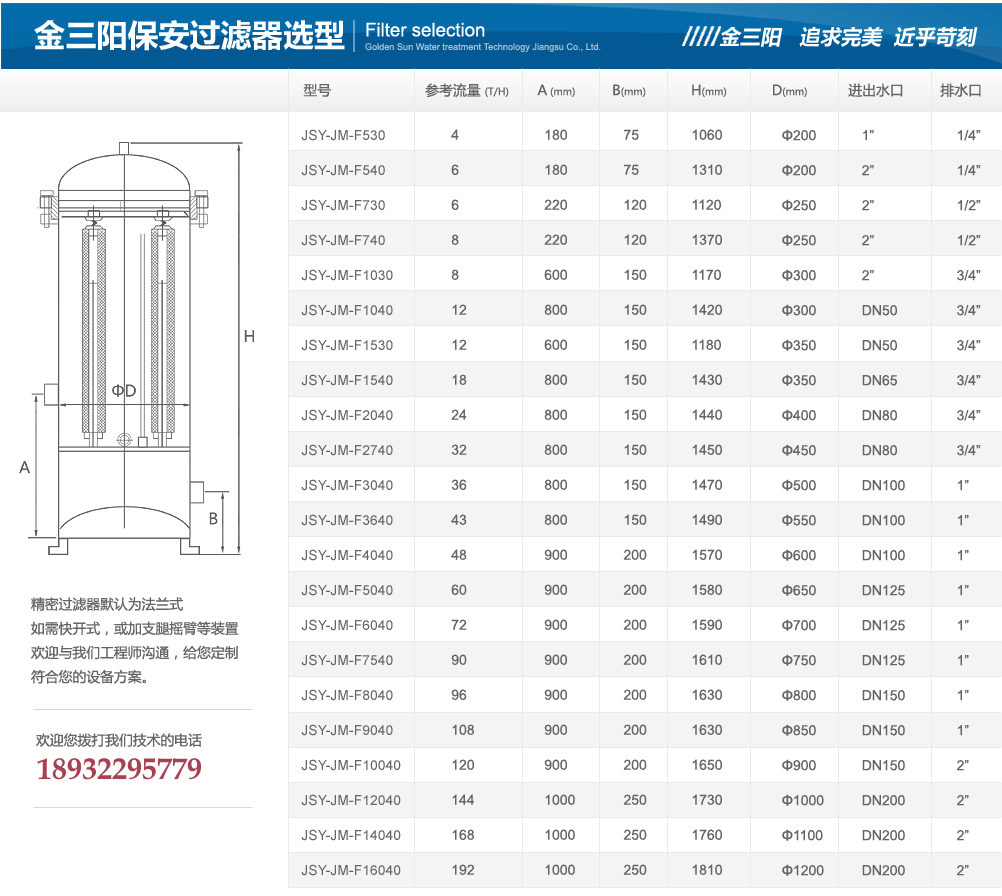Click H value 1120 in F730 row
Screen dimensions: 1002x896
pyautogui.click(x=707, y=206)
